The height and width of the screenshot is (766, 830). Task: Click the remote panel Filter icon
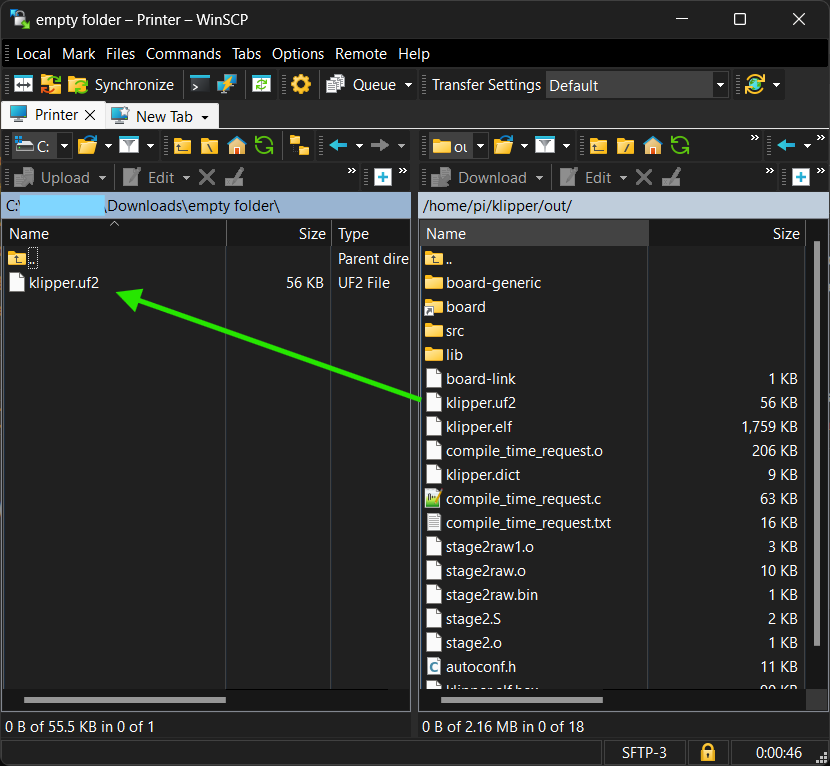tap(545, 145)
